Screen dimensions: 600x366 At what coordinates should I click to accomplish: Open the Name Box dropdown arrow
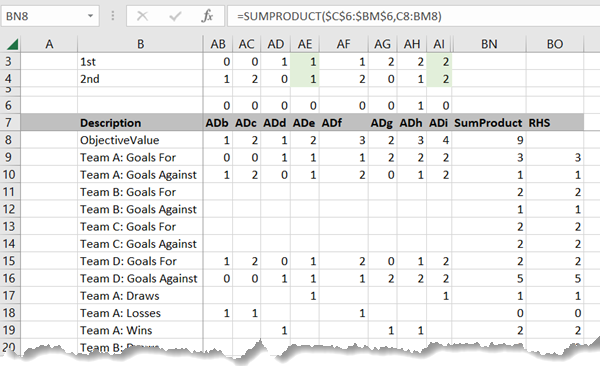point(90,16)
